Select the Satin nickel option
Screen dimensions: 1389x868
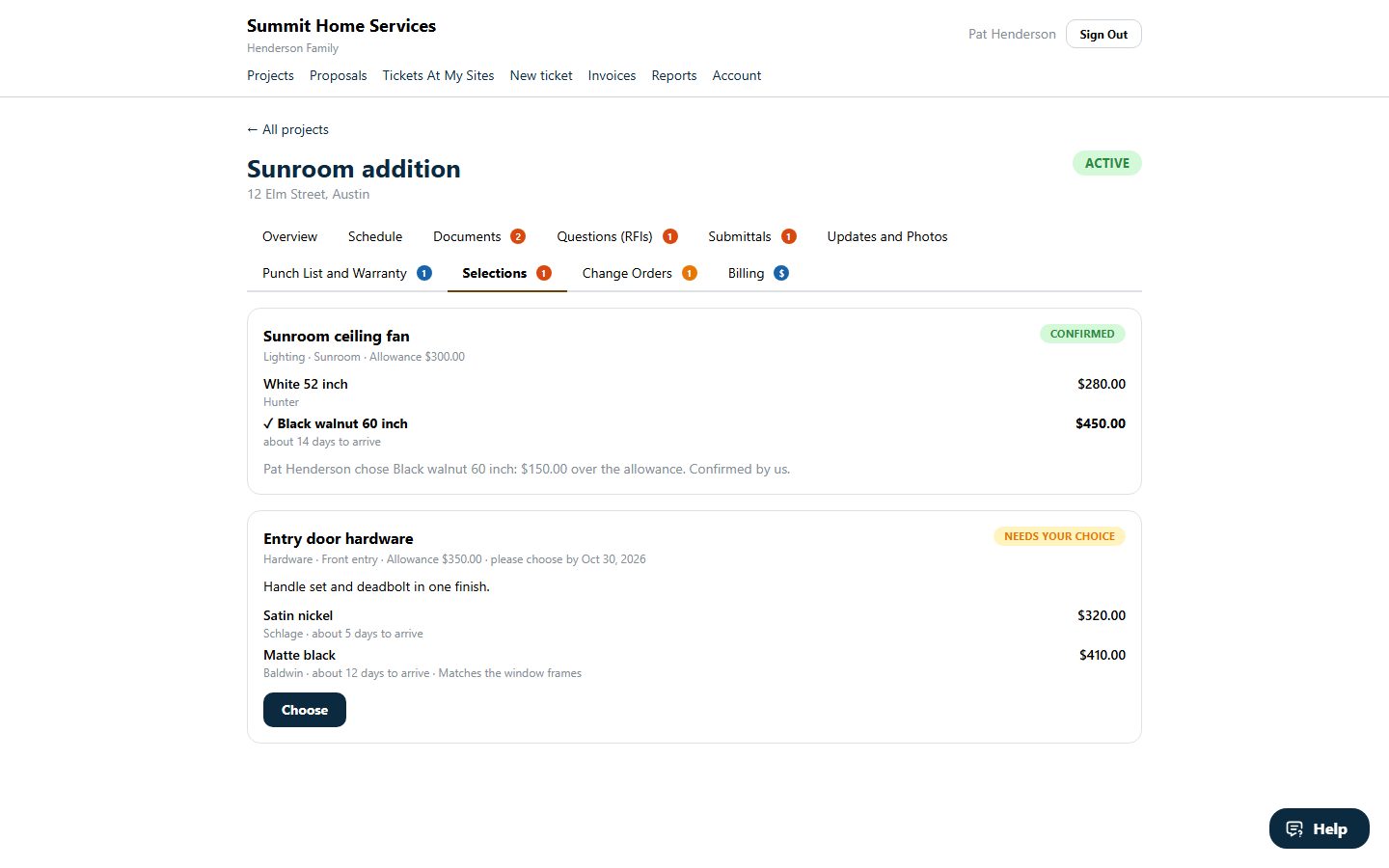coord(298,615)
